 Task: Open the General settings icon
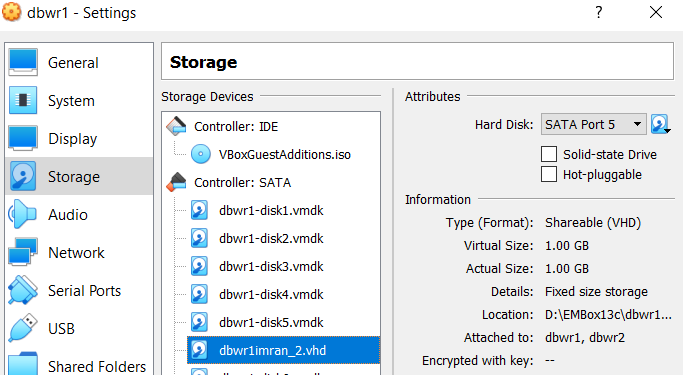23,62
